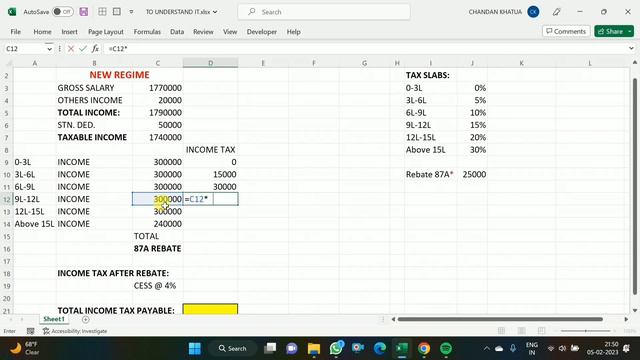Viewport: 640px width, 360px height.
Task: Click the GROSS SALARY value 1770000
Action: coord(158,88)
